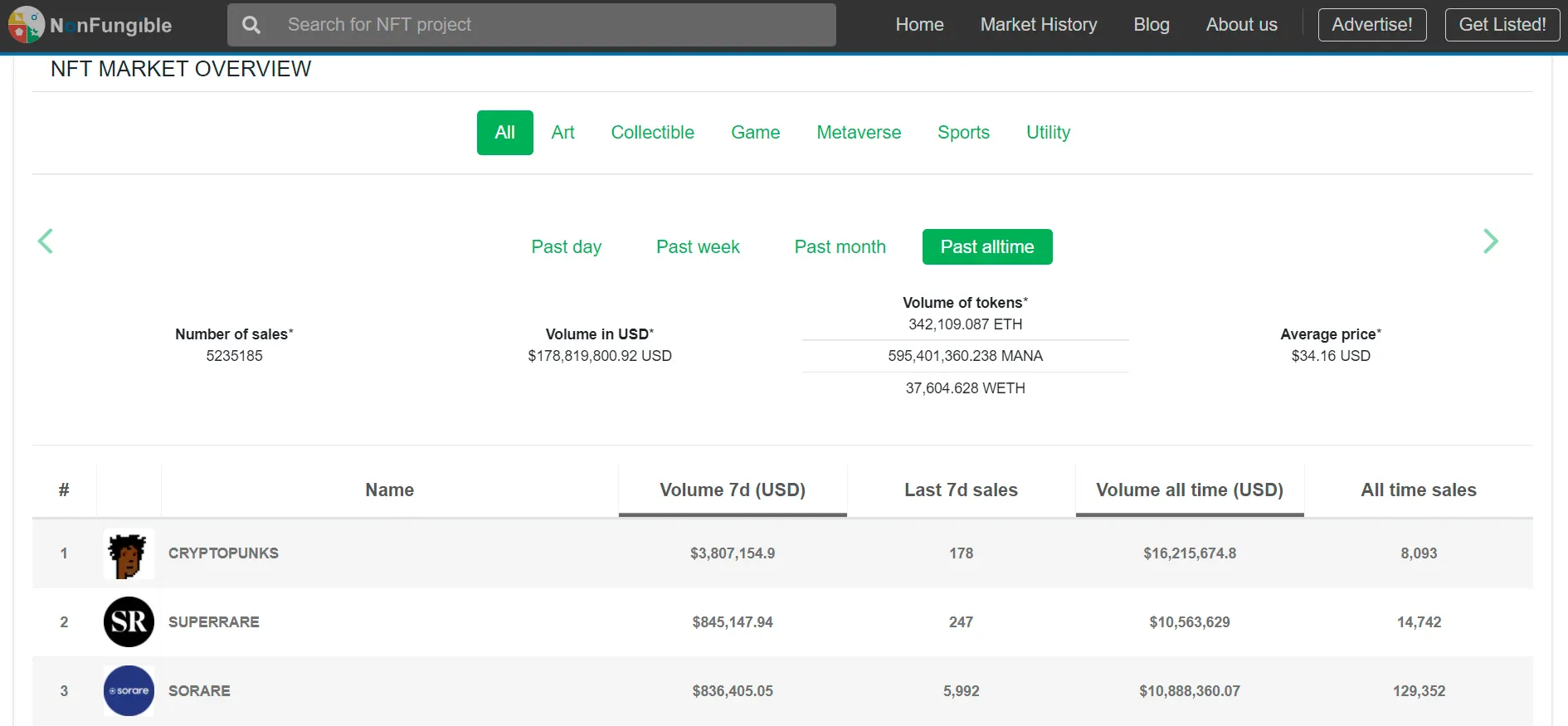The width and height of the screenshot is (1568, 726).
Task: Open the SORARE project link
Action: (x=199, y=691)
